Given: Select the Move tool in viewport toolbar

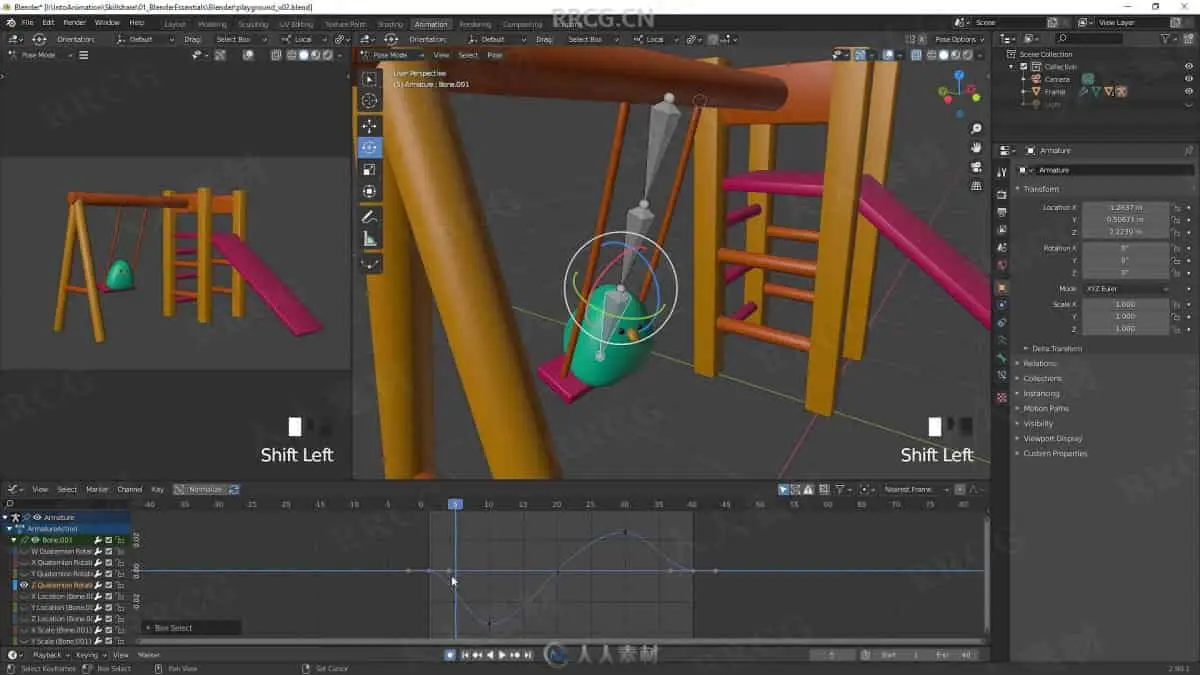Looking at the screenshot, I should point(369,126).
